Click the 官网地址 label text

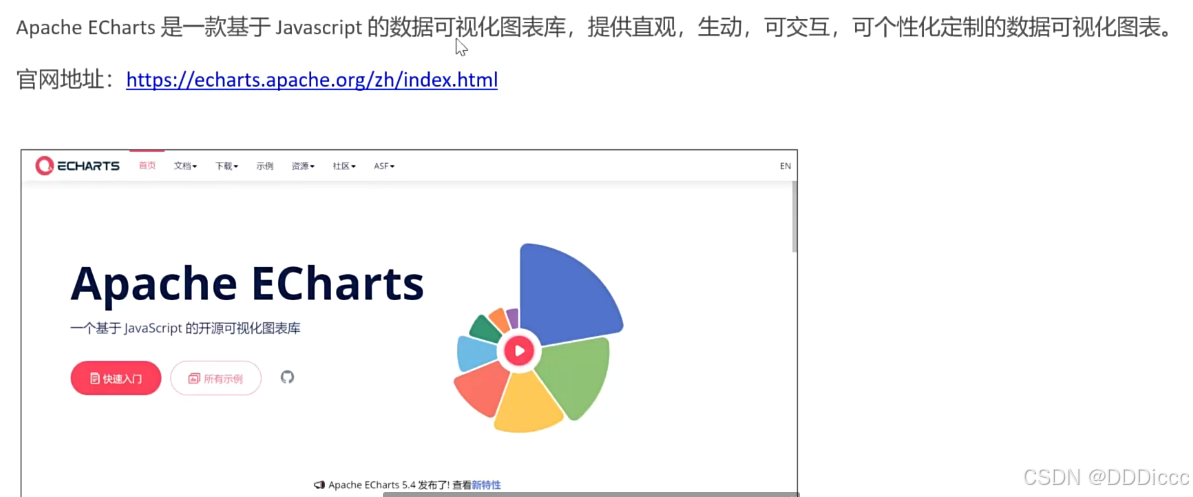pyautogui.click(x=65, y=80)
